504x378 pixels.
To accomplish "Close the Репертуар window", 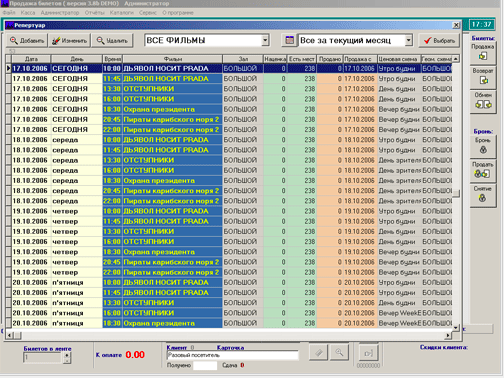I will (456, 25).
